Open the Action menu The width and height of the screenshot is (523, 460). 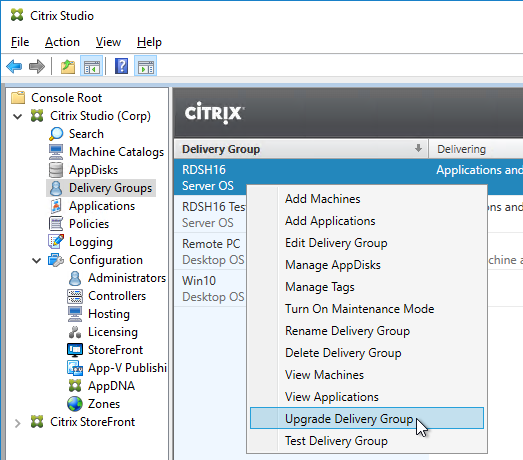coord(62,42)
